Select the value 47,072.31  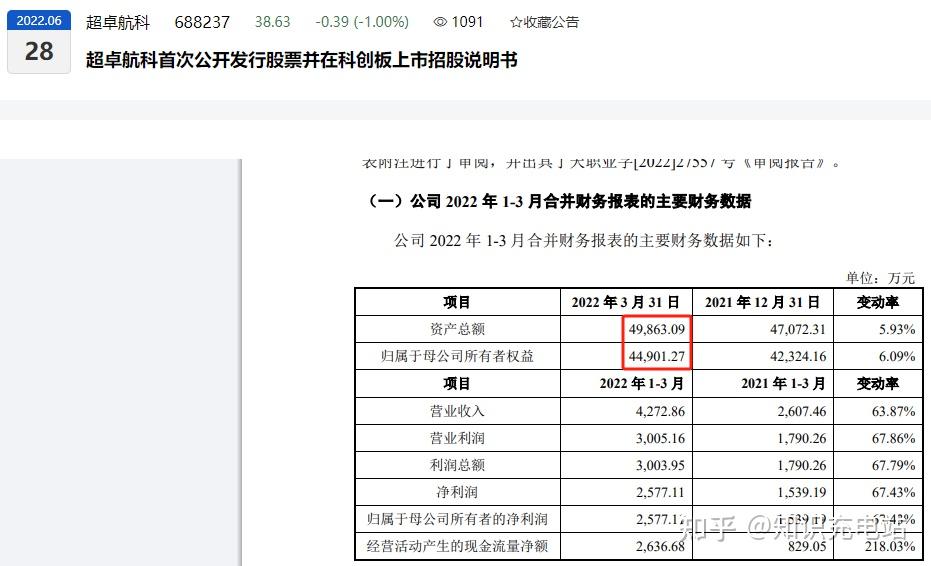pos(798,329)
